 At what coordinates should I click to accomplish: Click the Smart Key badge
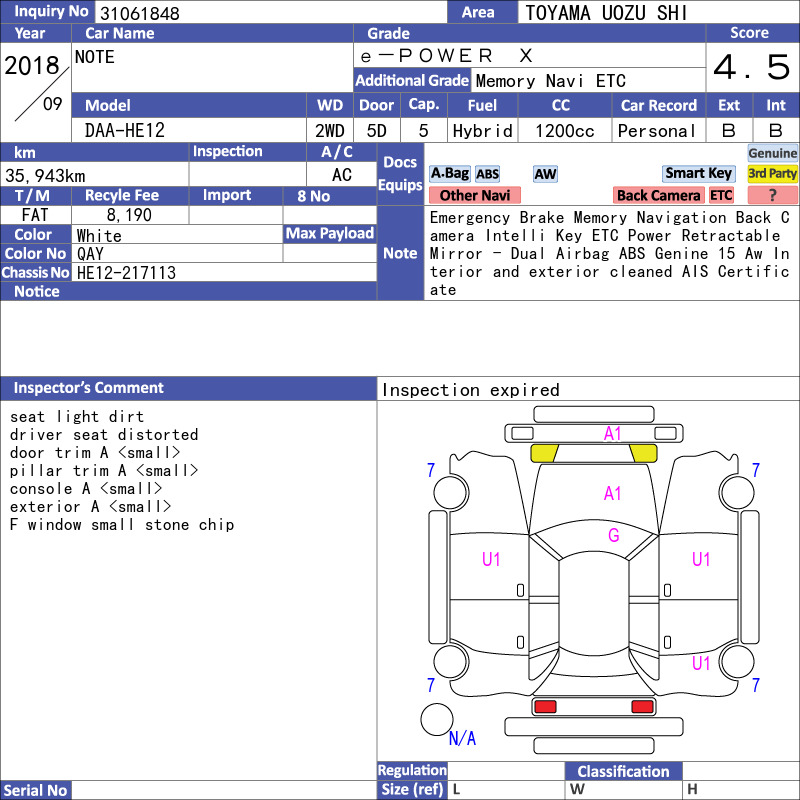698,173
